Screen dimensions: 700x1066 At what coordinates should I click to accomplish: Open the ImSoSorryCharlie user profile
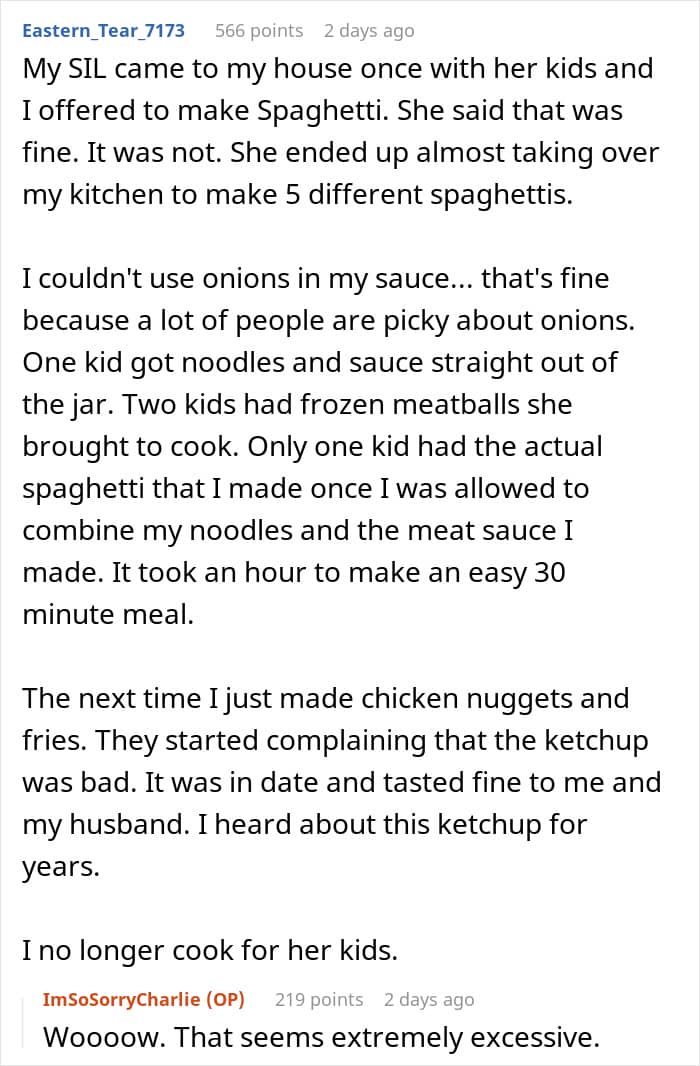pyautogui.click(x=122, y=999)
